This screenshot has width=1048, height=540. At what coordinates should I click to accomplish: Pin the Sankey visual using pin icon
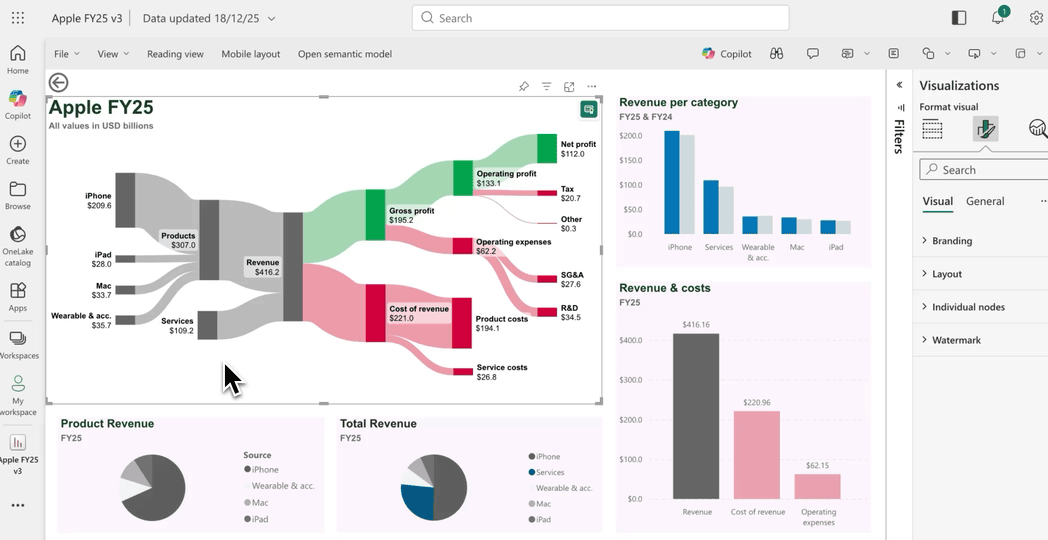[x=523, y=87]
